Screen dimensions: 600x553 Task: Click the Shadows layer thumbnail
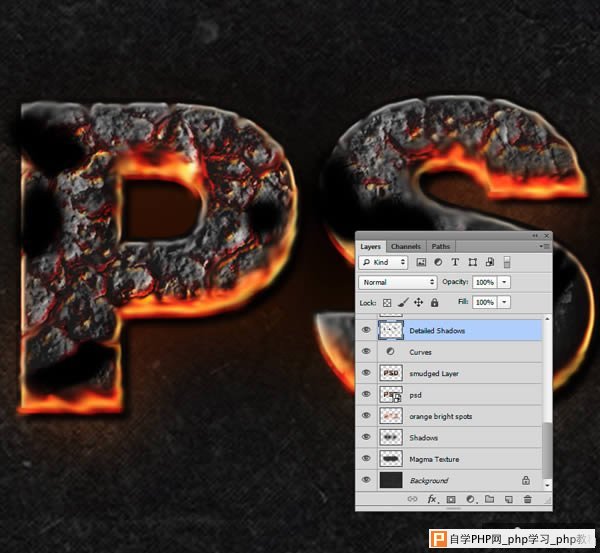[x=391, y=437]
